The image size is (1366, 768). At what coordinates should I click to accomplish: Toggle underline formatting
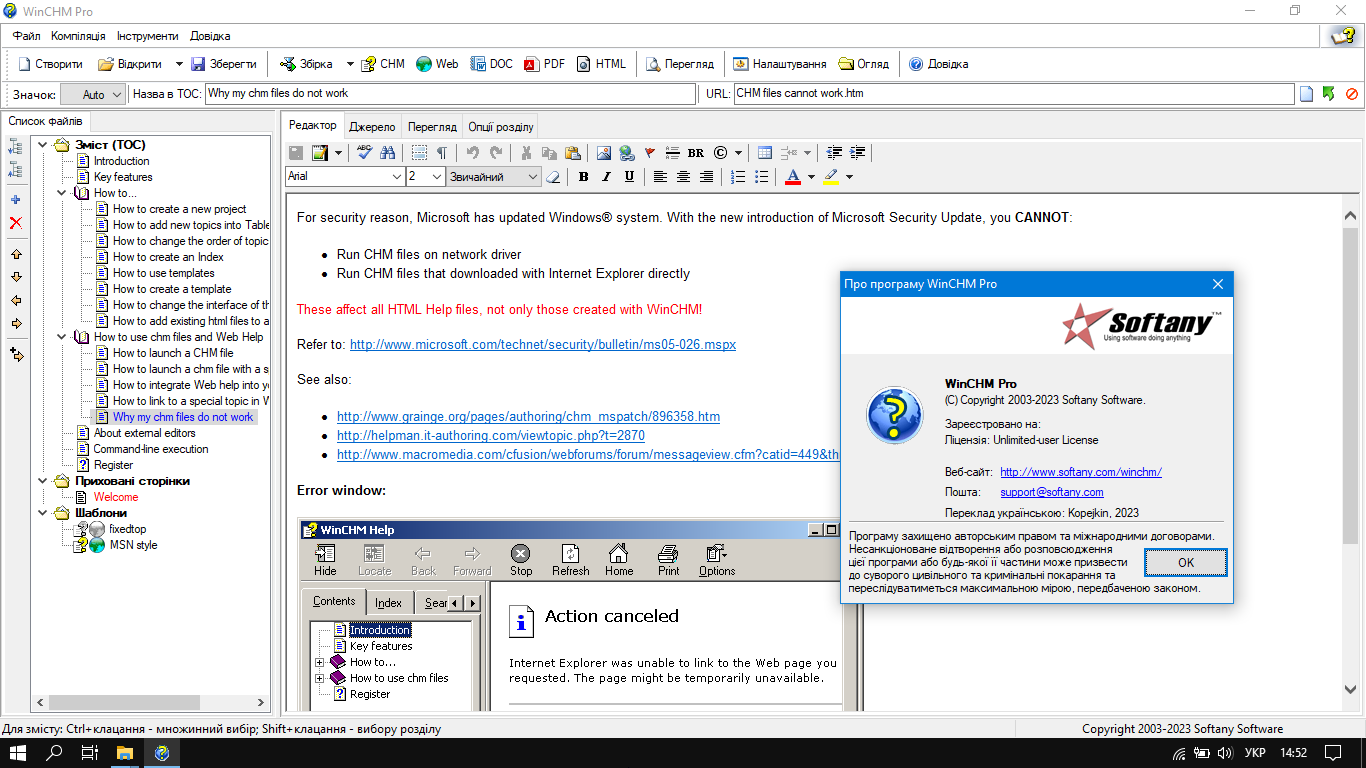(629, 177)
